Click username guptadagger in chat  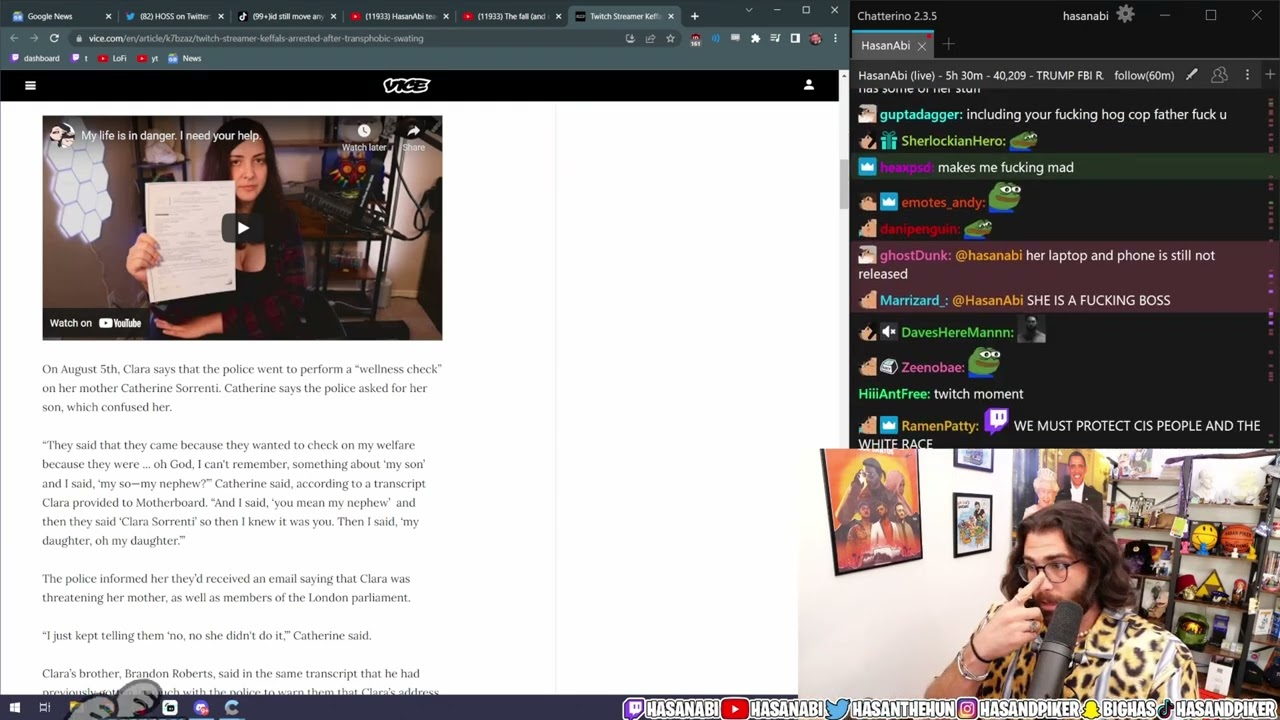[920, 115]
